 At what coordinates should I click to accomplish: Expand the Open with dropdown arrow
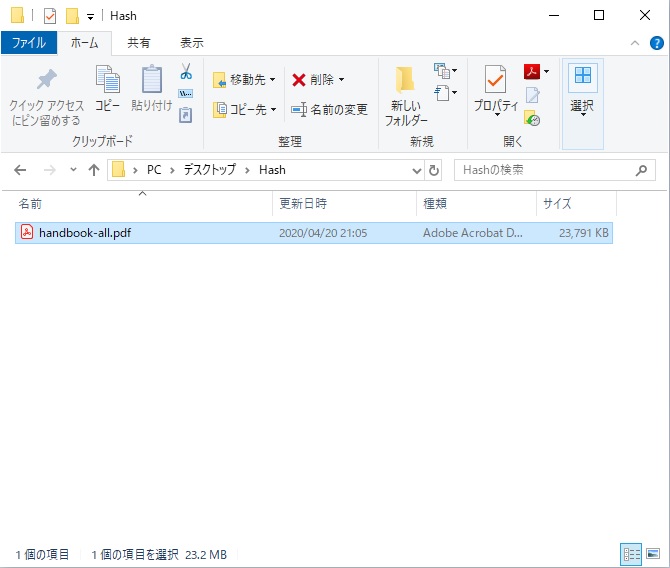pyautogui.click(x=547, y=71)
